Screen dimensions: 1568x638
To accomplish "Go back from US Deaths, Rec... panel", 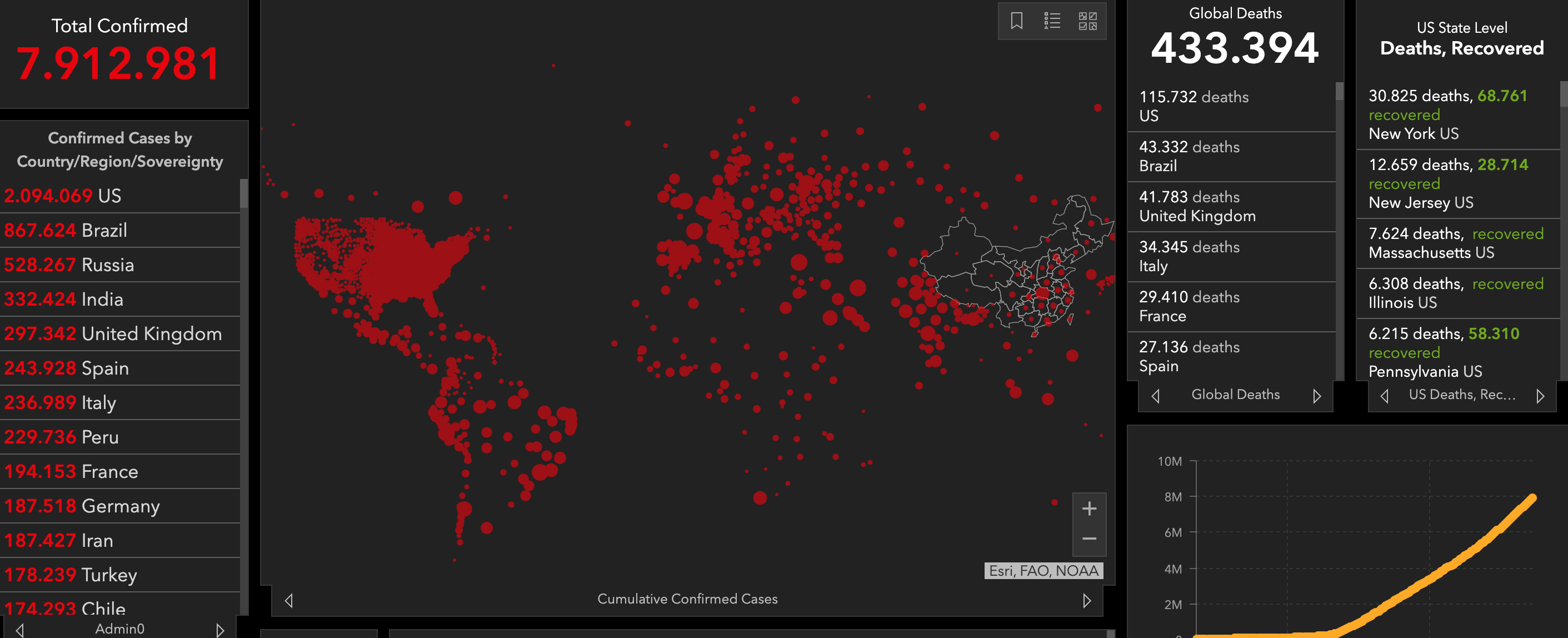I will (x=1384, y=396).
